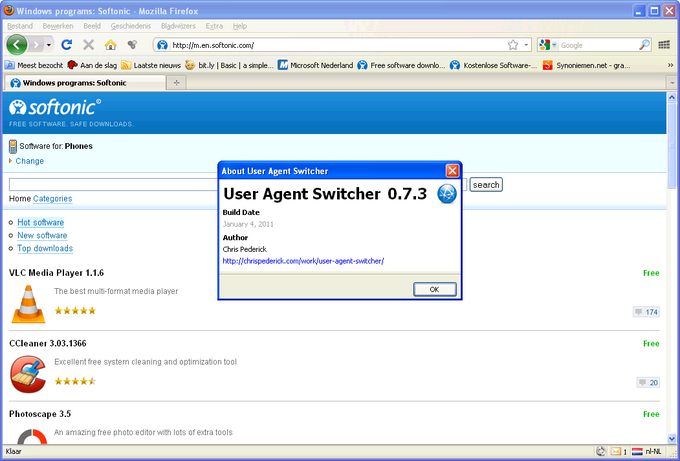
Task: Click the CCleaner brush icon
Action: tap(28, 374)
